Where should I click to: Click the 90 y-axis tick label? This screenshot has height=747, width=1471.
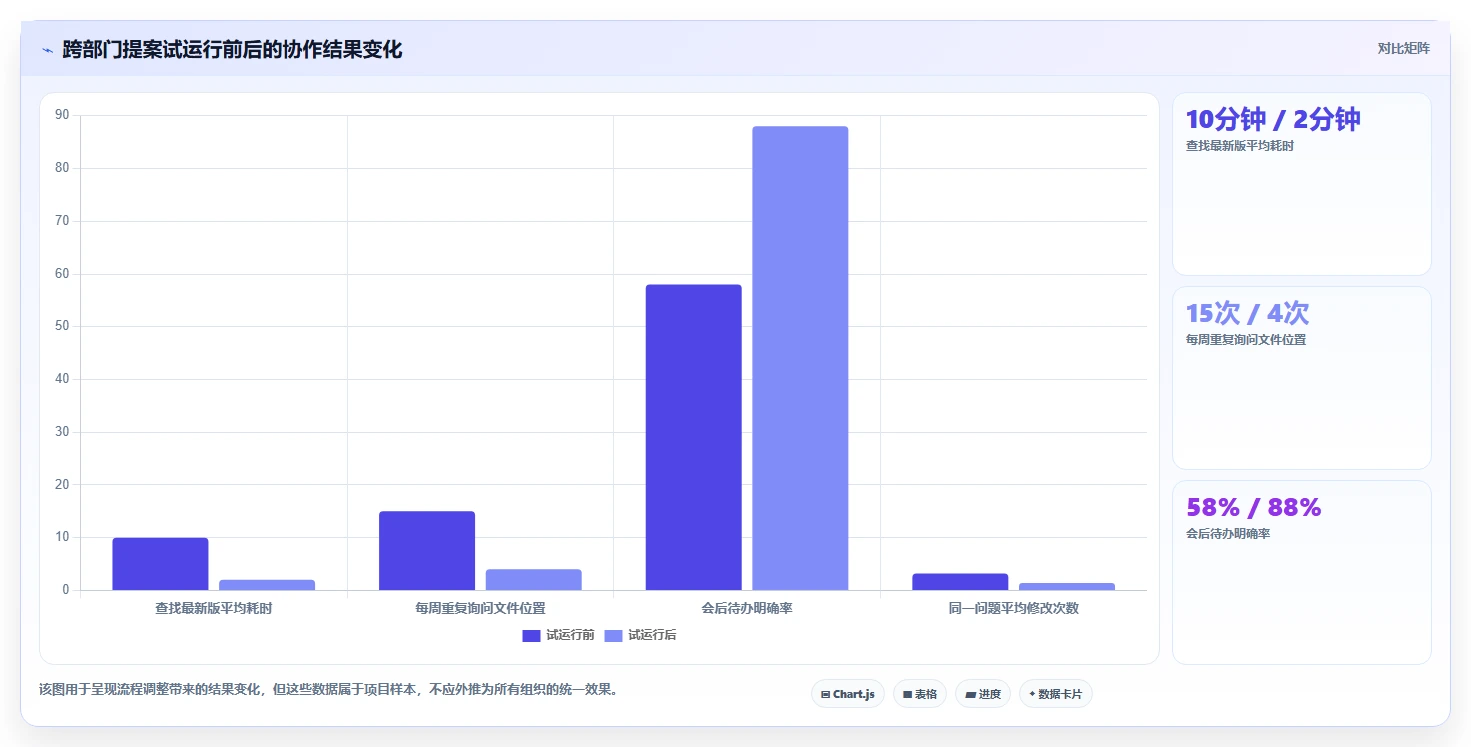click(62, 115)
